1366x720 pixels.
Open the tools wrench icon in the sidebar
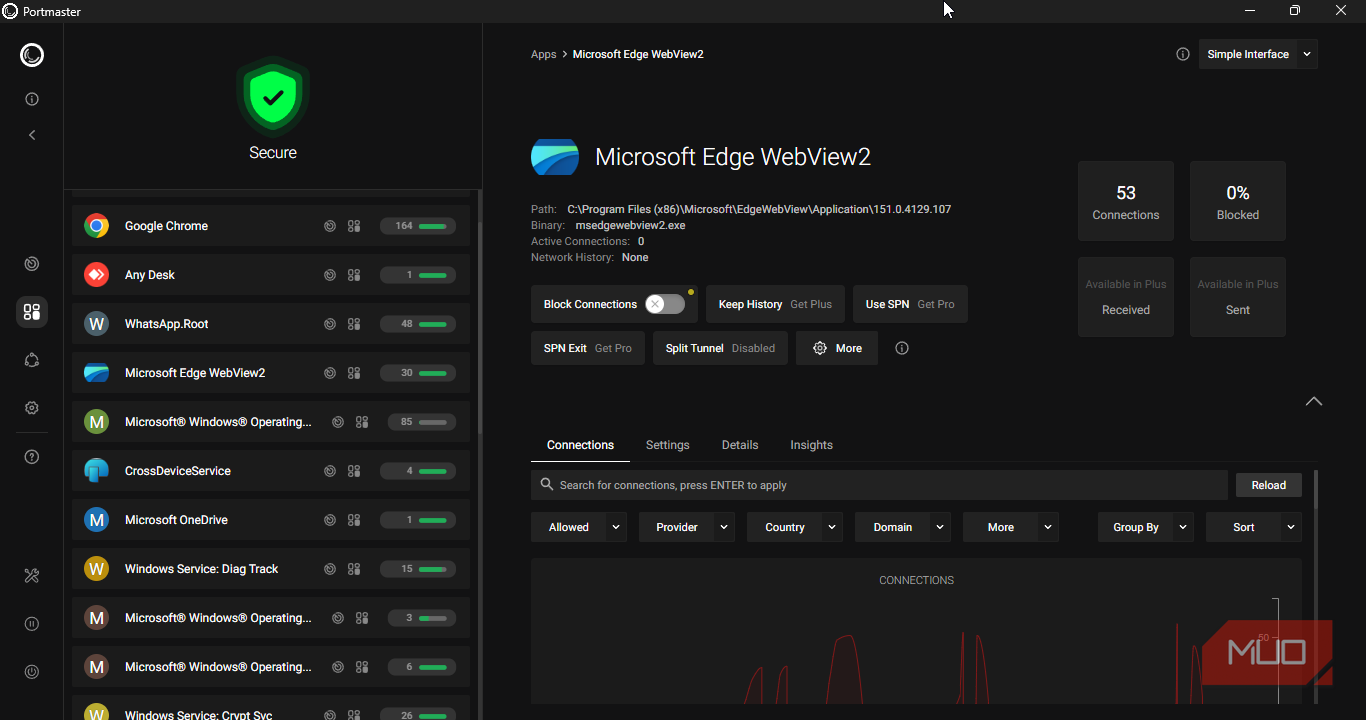pos(32,576)
